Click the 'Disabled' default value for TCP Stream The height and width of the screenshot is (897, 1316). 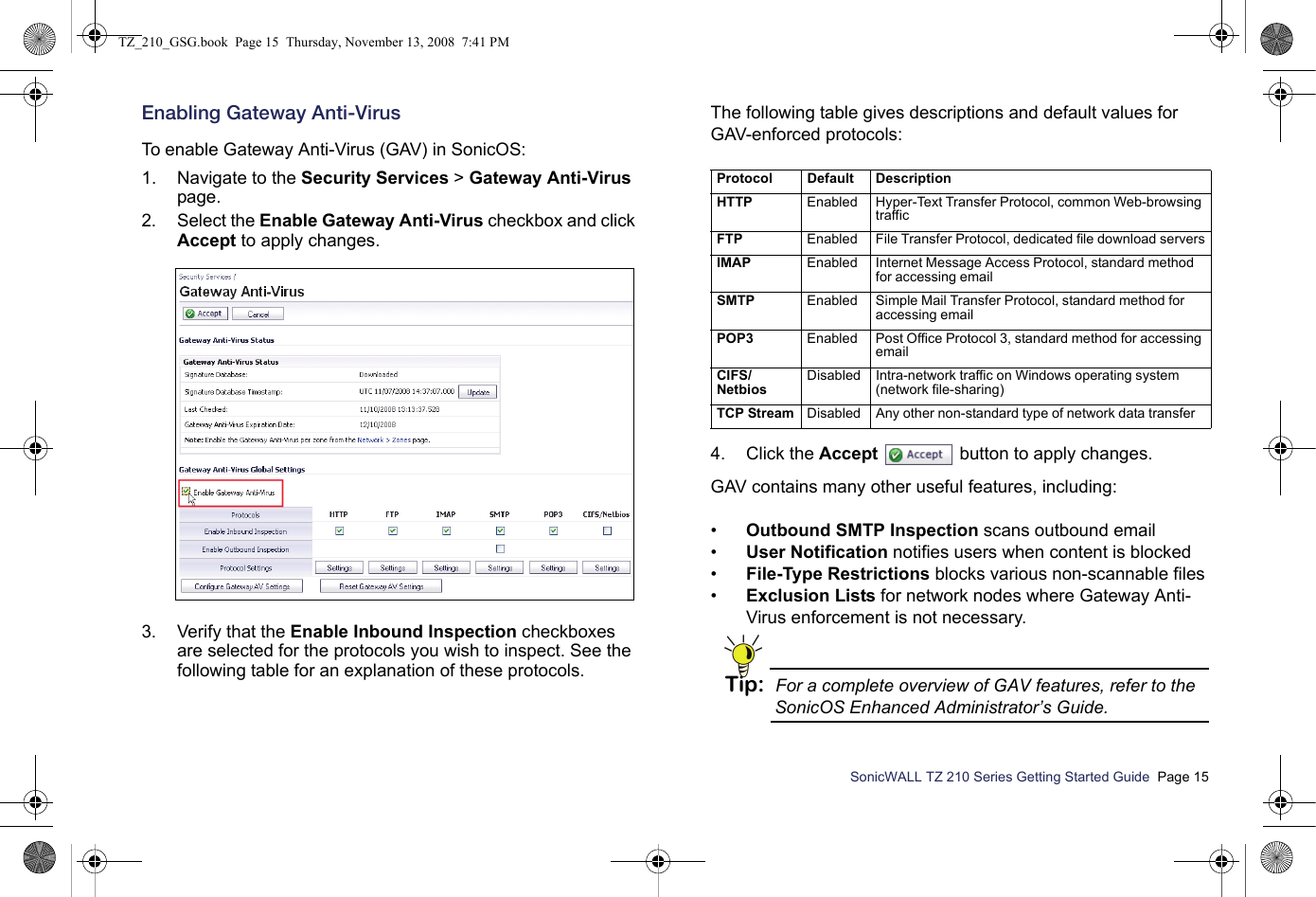tap(833, 413)
